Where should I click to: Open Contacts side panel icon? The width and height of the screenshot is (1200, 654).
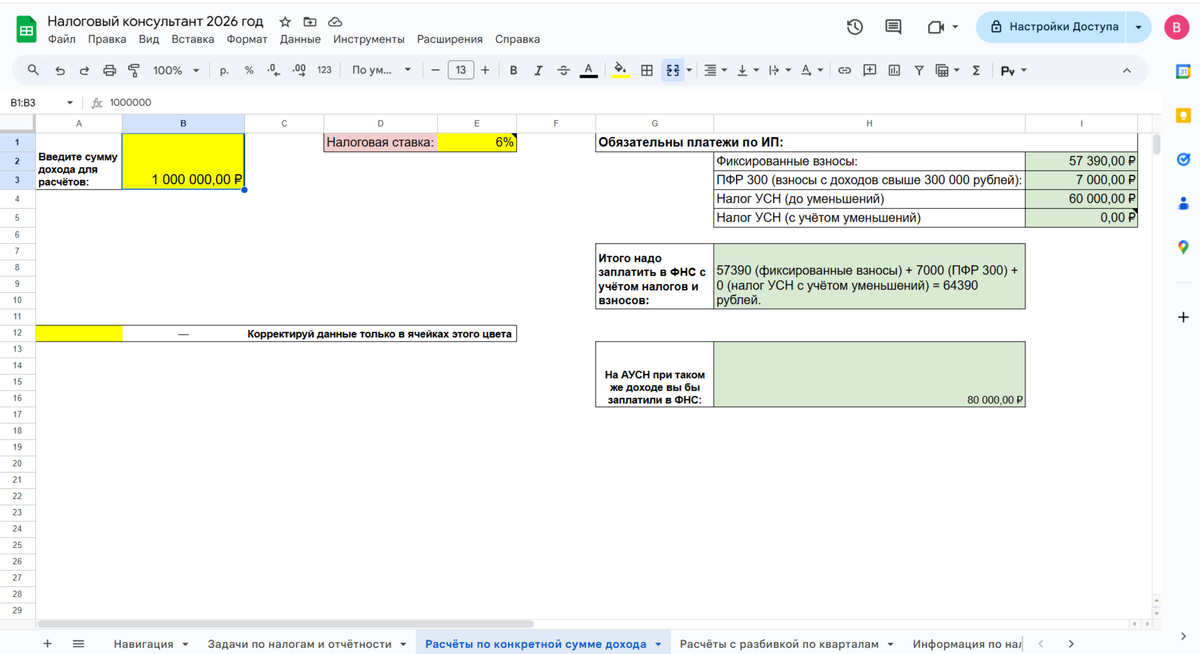1183,203
